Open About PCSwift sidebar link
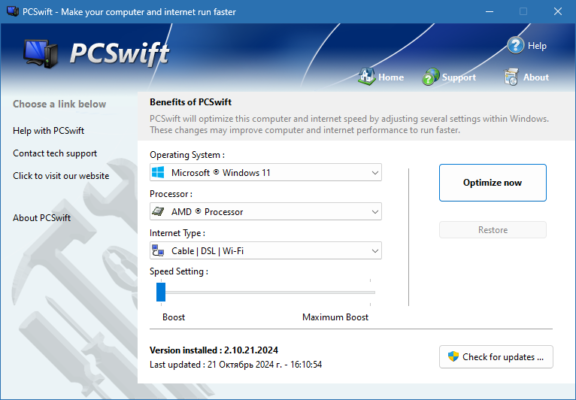 tap(42, 218)
